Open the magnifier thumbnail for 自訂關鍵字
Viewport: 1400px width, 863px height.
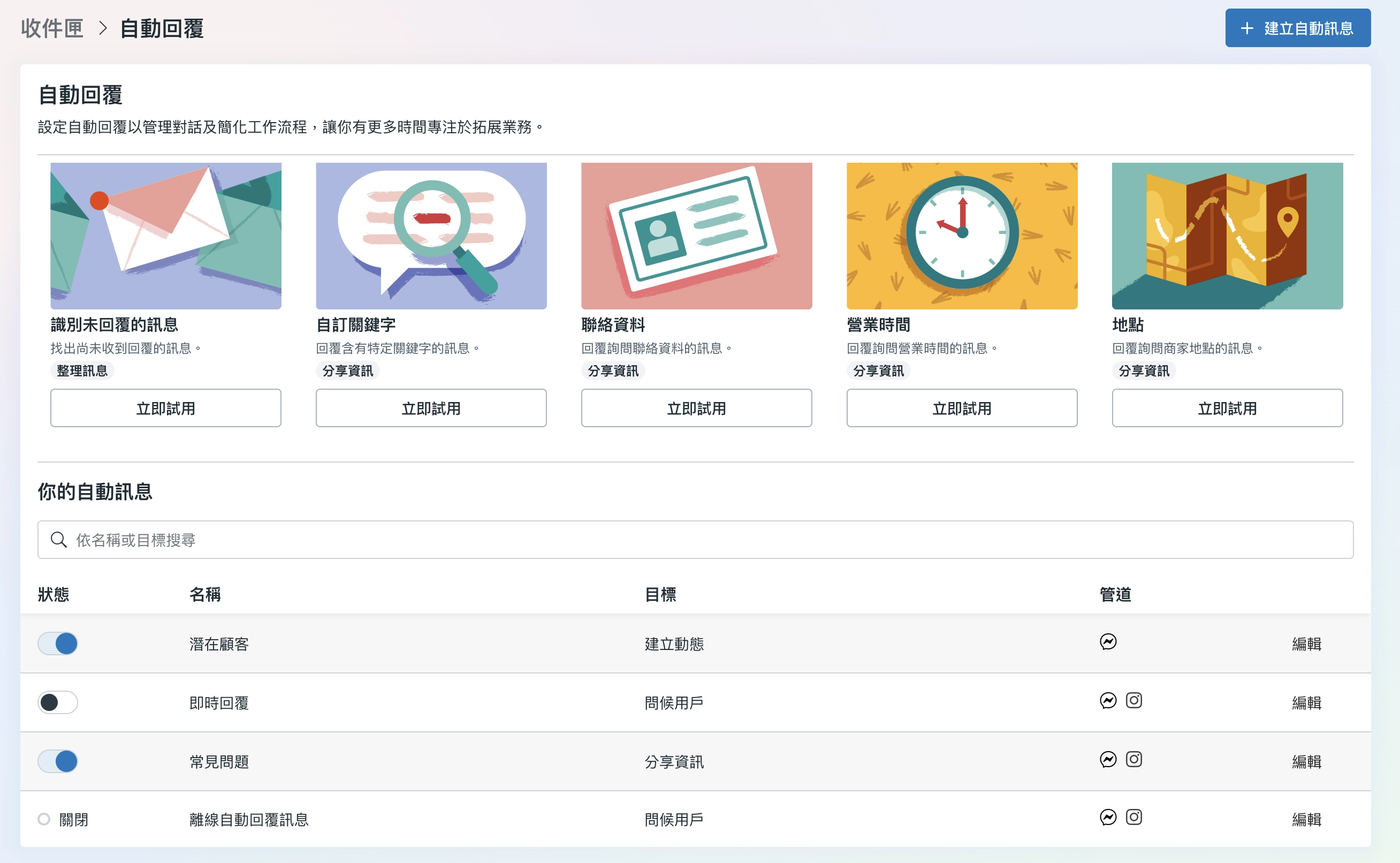pyautogui.click(x=431, y=236)
